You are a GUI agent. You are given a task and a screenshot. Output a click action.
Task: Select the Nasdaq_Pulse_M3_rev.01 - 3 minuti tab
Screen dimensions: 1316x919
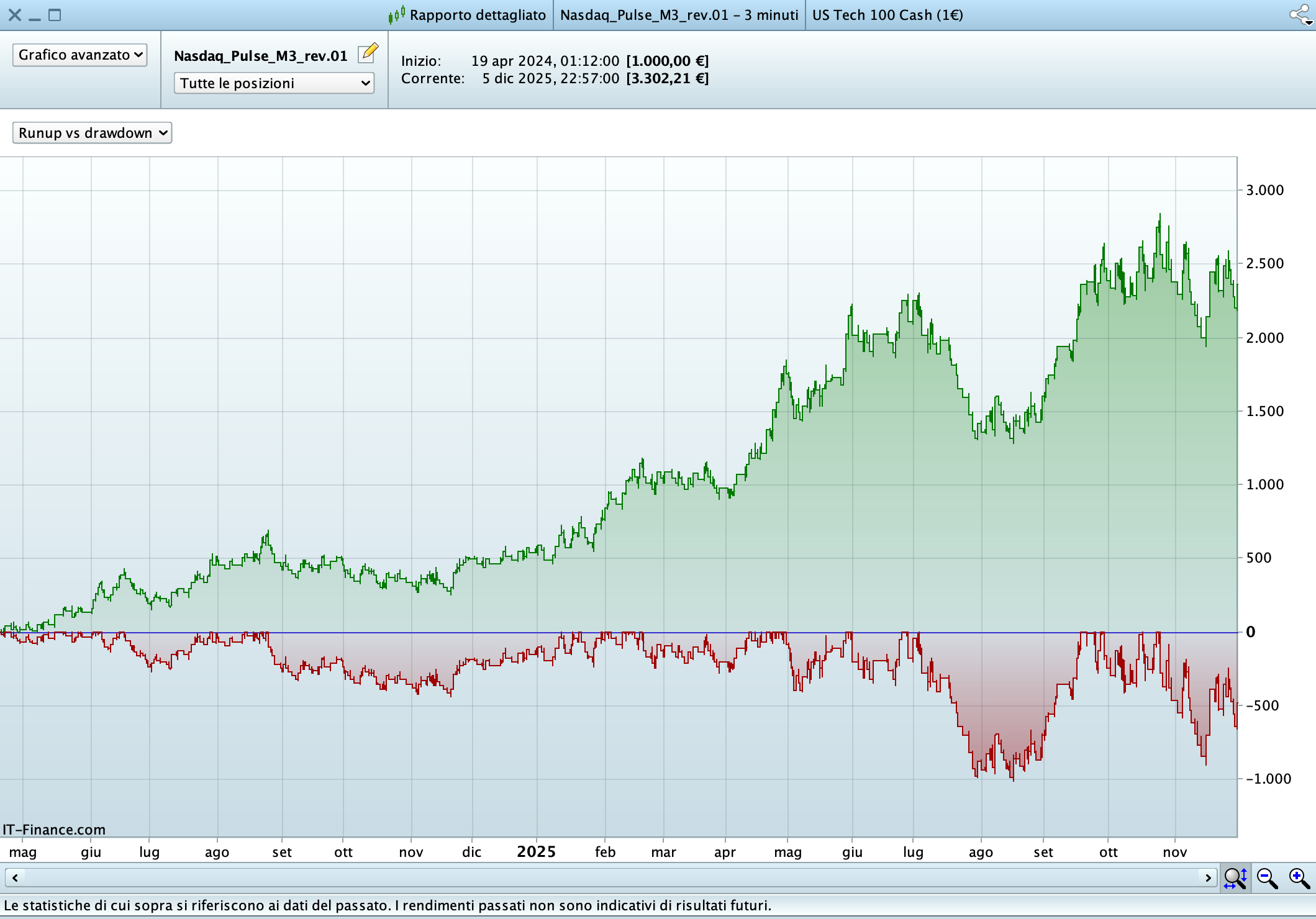click(679, 15)
